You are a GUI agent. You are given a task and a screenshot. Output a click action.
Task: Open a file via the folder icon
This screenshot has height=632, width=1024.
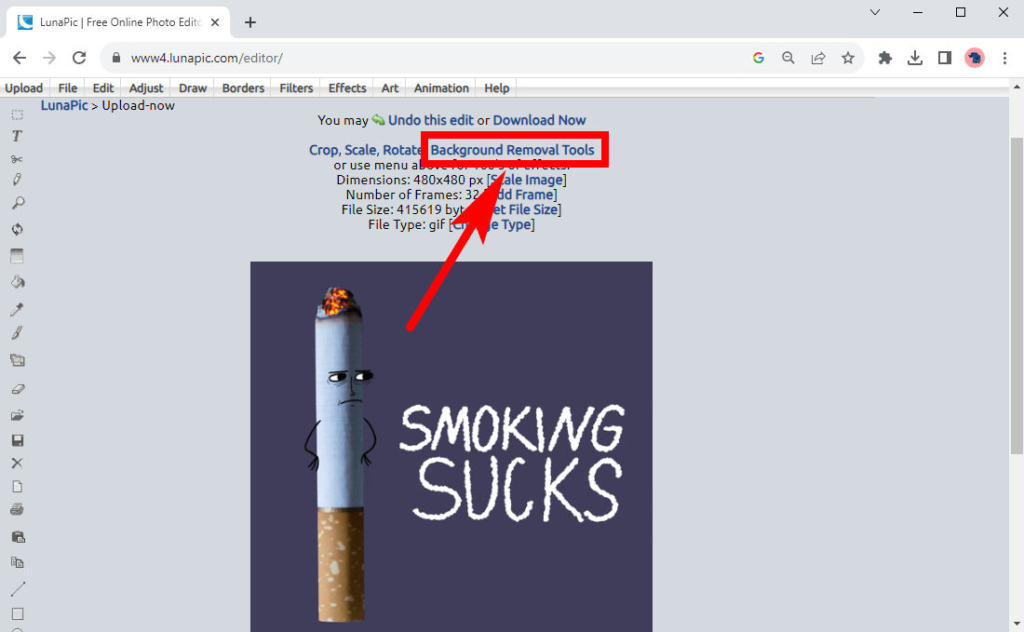pyautogui.click(x=16, y=414)
